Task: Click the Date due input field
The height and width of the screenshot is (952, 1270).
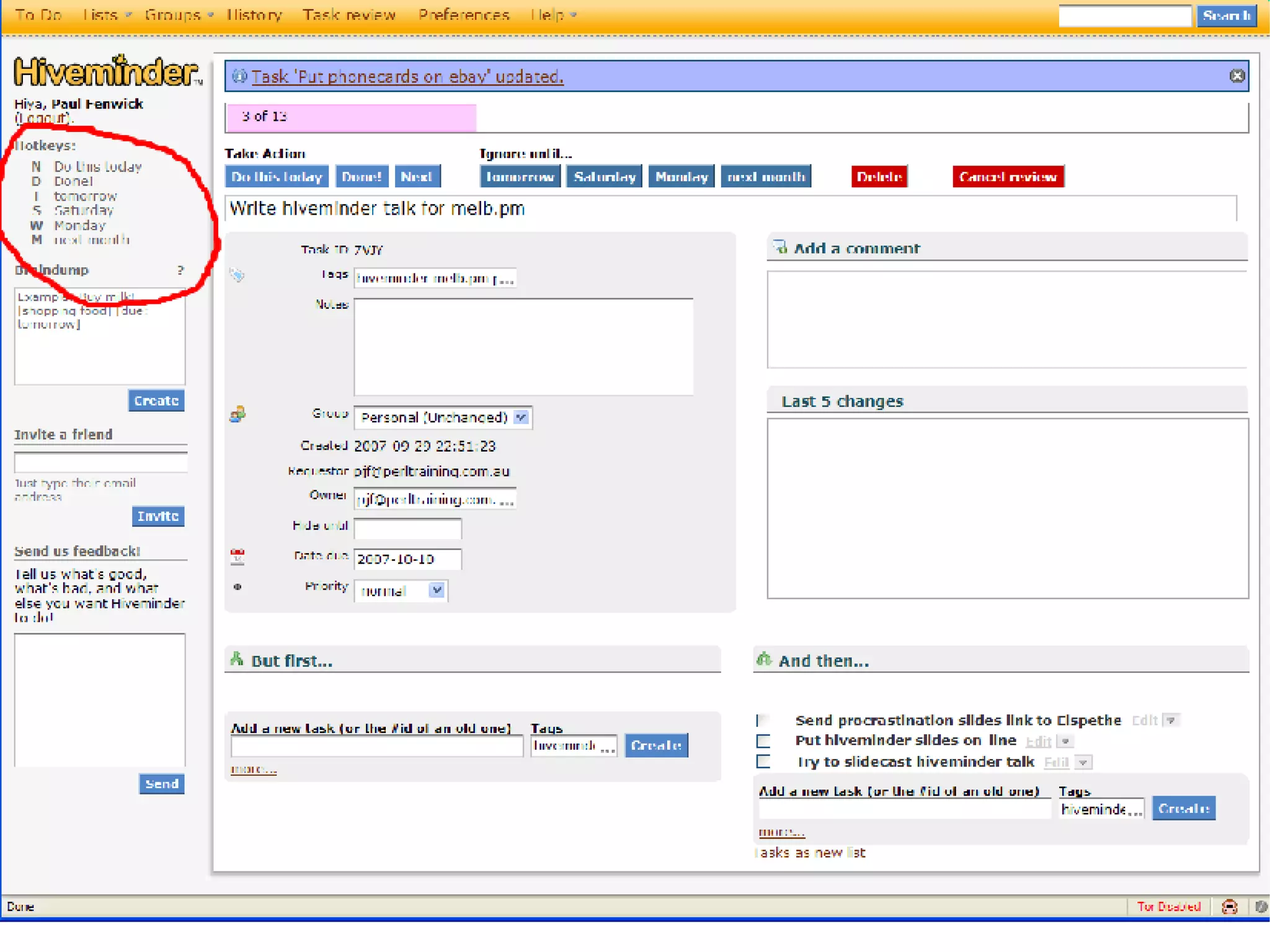Action: pos(407,559)
